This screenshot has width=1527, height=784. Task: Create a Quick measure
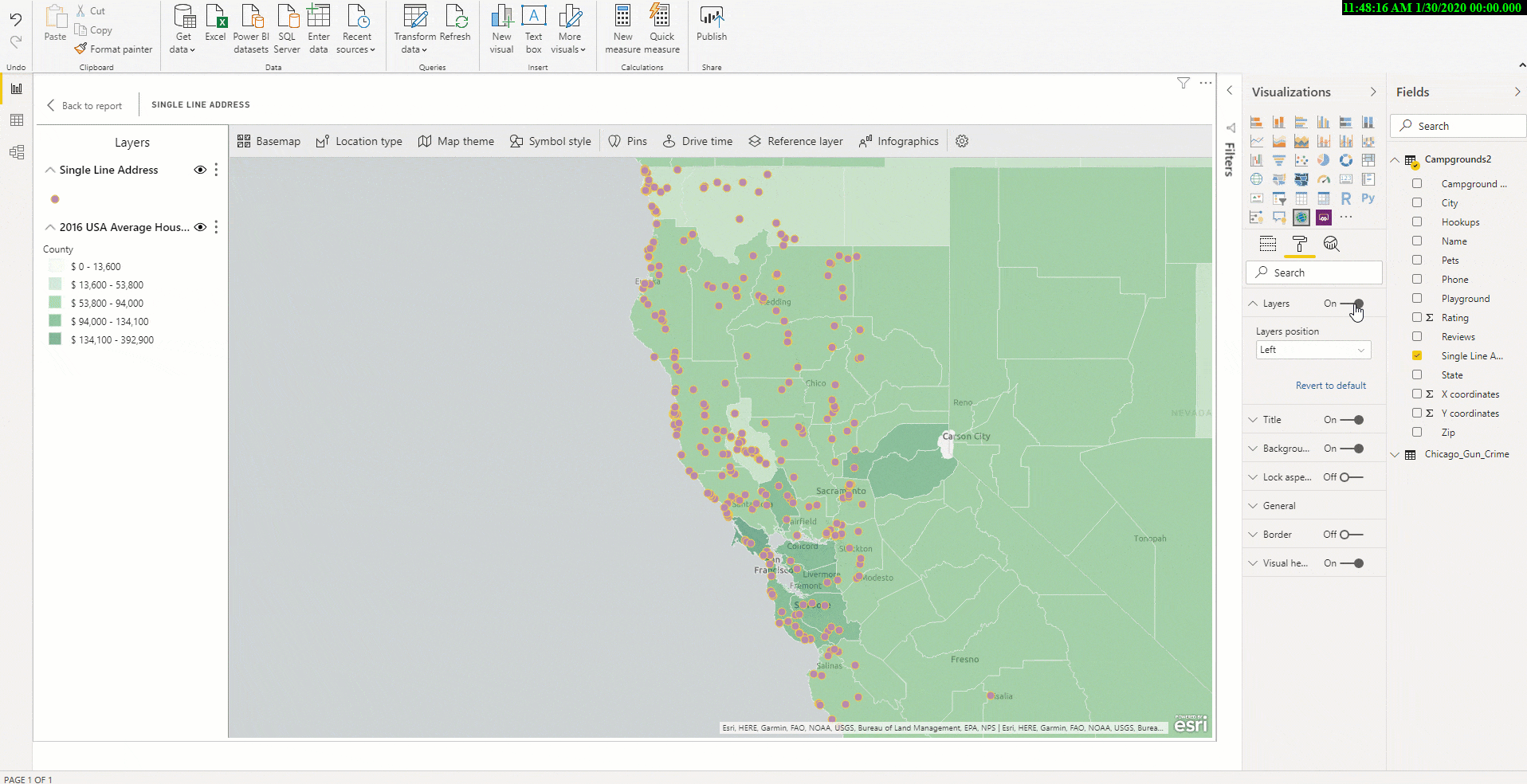661,29
